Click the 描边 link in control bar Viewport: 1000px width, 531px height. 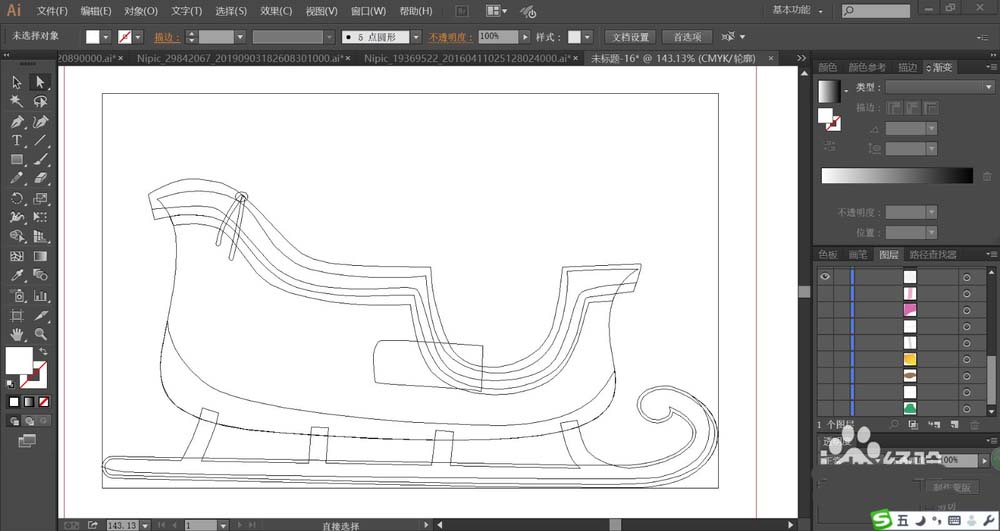[166, 37]
